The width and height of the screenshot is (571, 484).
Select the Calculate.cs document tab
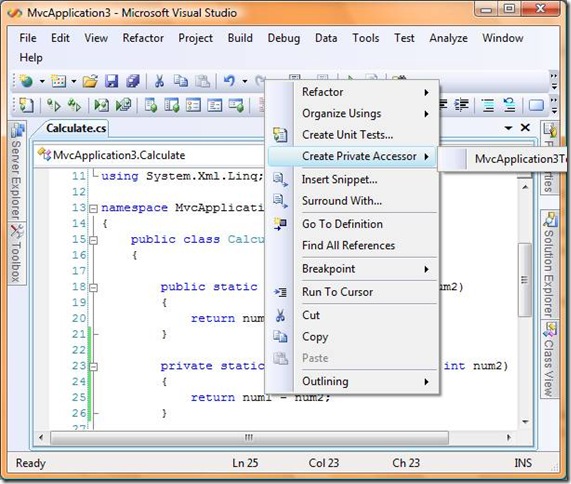(76, 128)
